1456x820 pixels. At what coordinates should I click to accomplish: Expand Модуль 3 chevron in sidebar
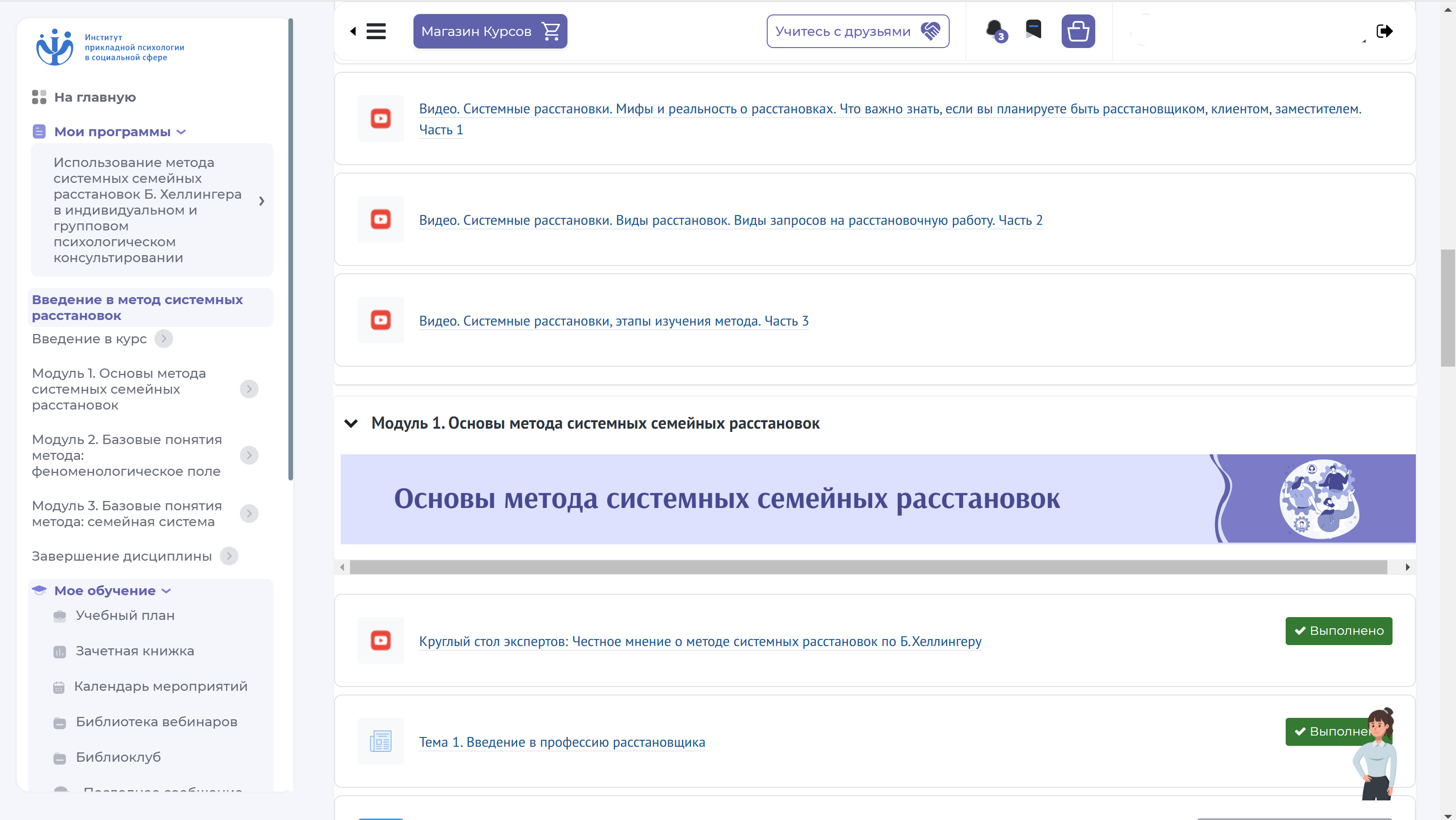tap(249, 513)
